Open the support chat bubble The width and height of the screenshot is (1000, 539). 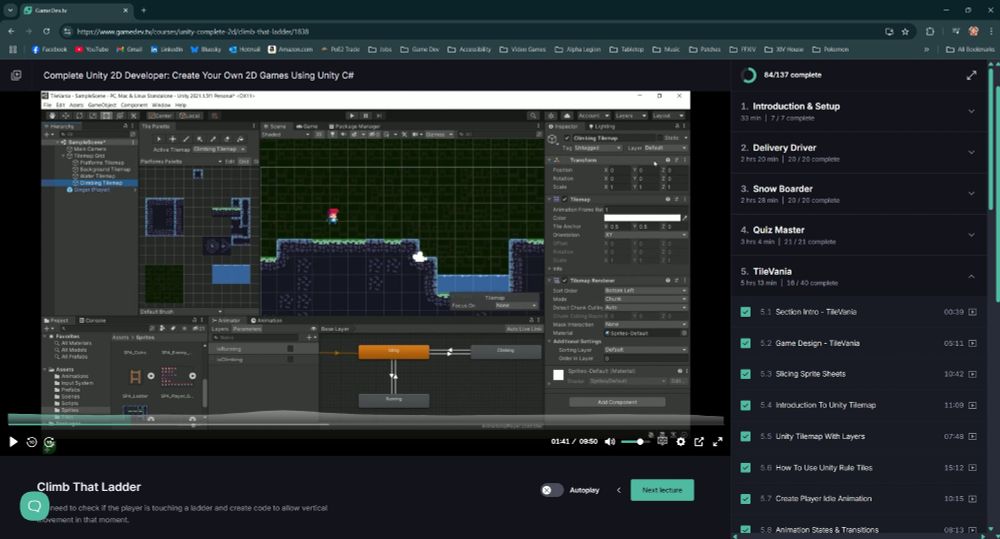34,506
